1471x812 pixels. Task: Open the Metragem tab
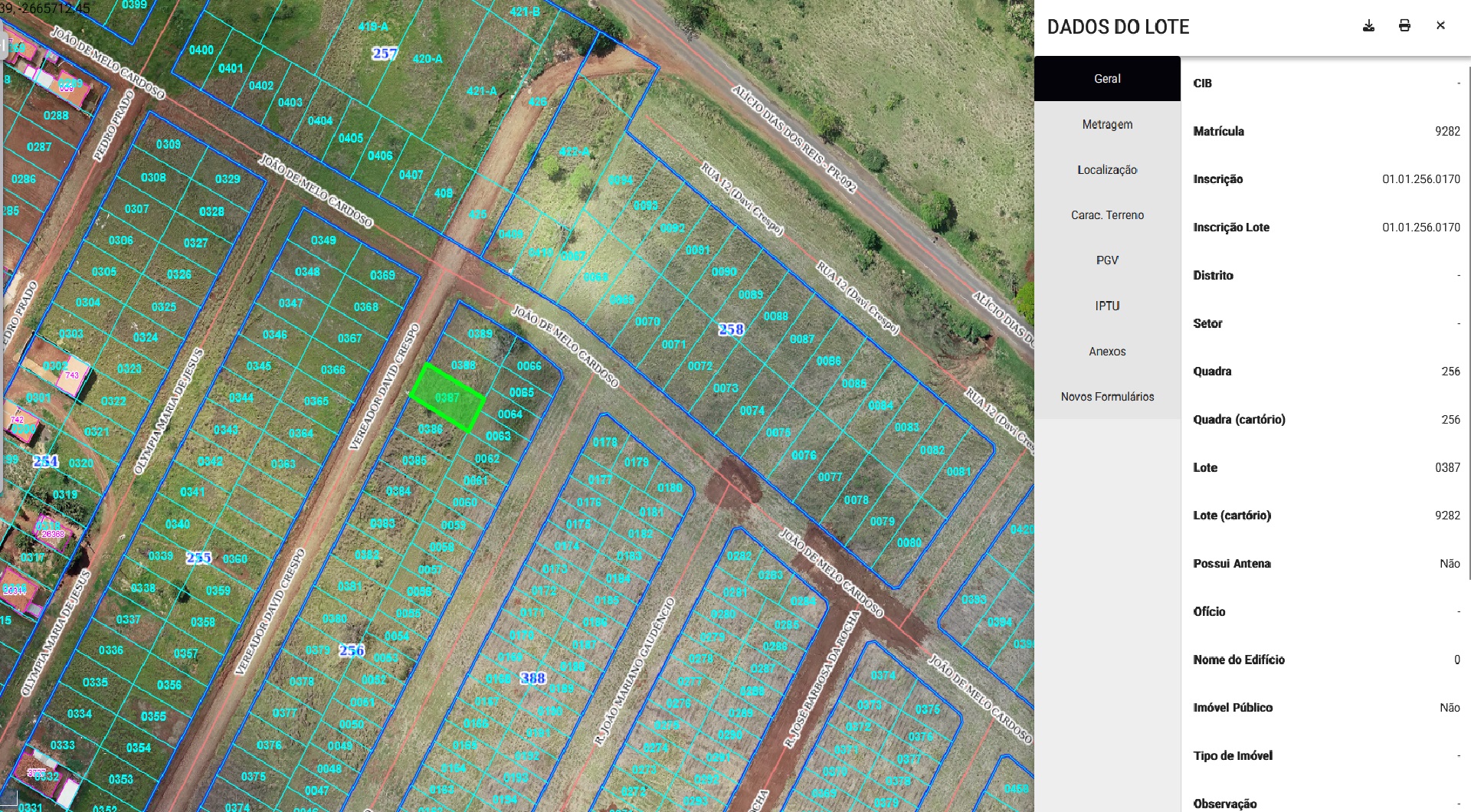coord(1107,124)
